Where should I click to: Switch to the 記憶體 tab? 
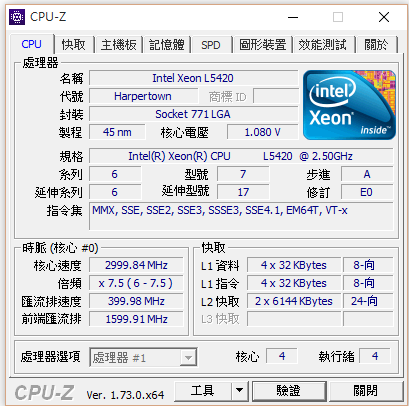pos(167,45)
